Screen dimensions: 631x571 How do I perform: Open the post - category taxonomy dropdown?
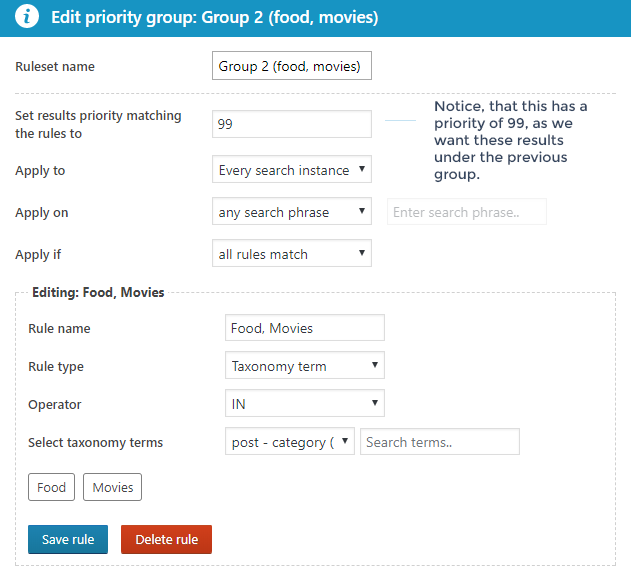point(290,442)
